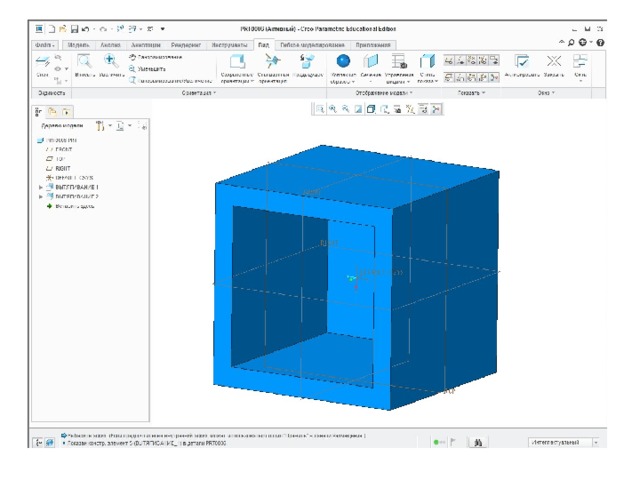
Task: Click the Save icon in quick access toolbar
Action: (x=76, y=29)
